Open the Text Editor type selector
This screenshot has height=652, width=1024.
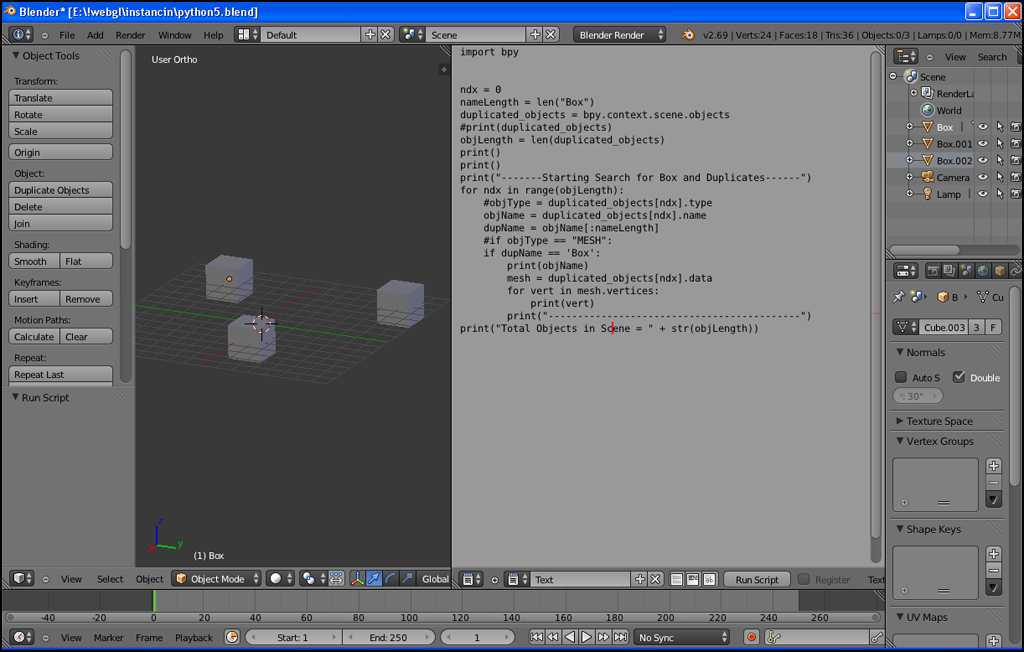[x=470, y=579]
